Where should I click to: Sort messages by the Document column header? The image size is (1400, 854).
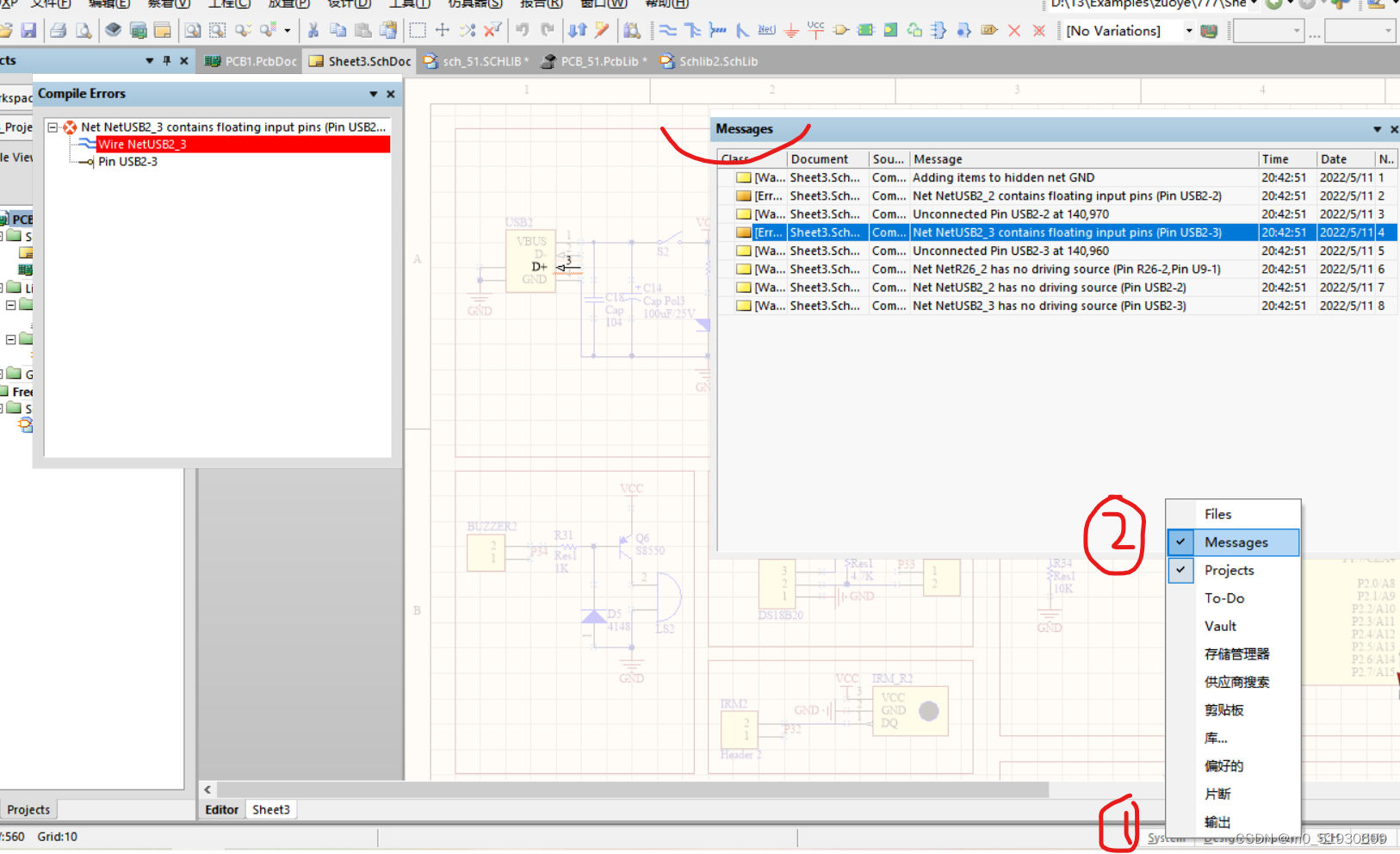[x=827, y=159]
